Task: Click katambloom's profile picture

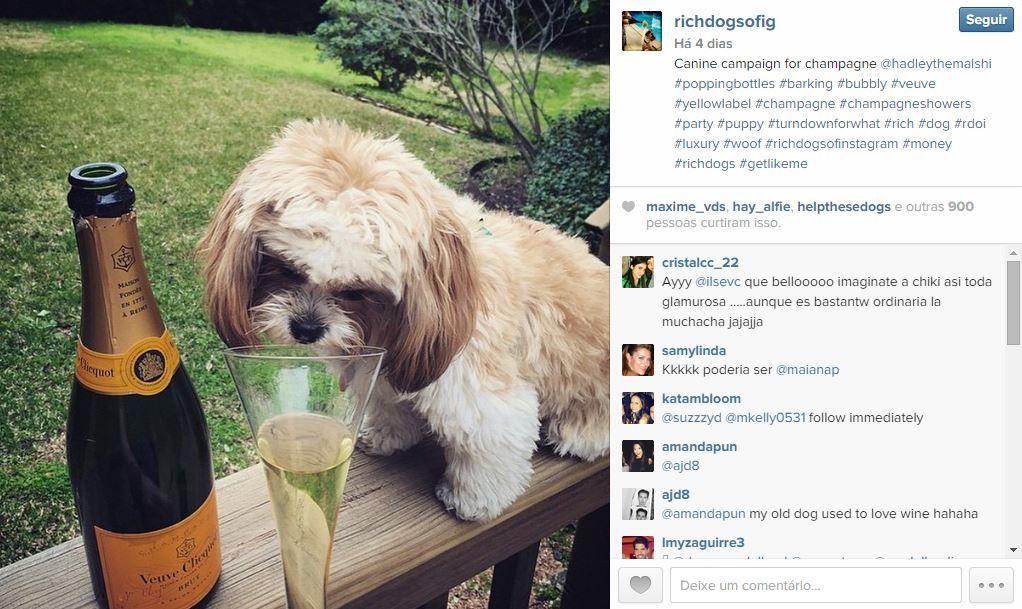Action: click(637, 408)
